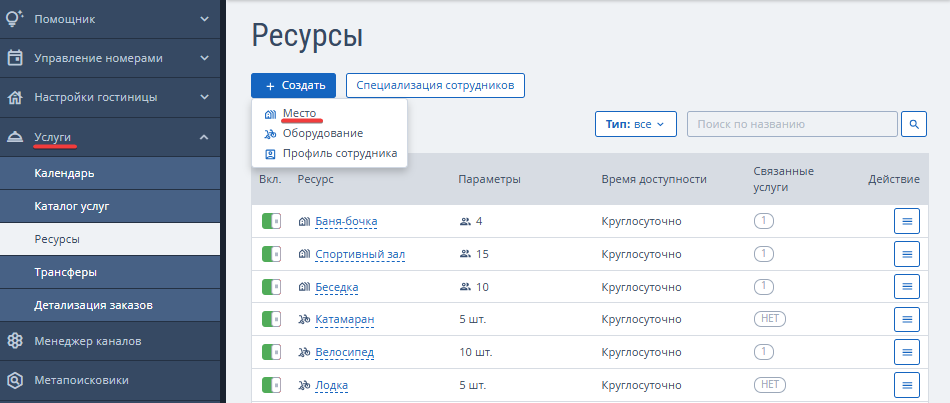Open Календарь in the sidebar
The width and height of the screenshot is (950, 403).
click(110, 173)
